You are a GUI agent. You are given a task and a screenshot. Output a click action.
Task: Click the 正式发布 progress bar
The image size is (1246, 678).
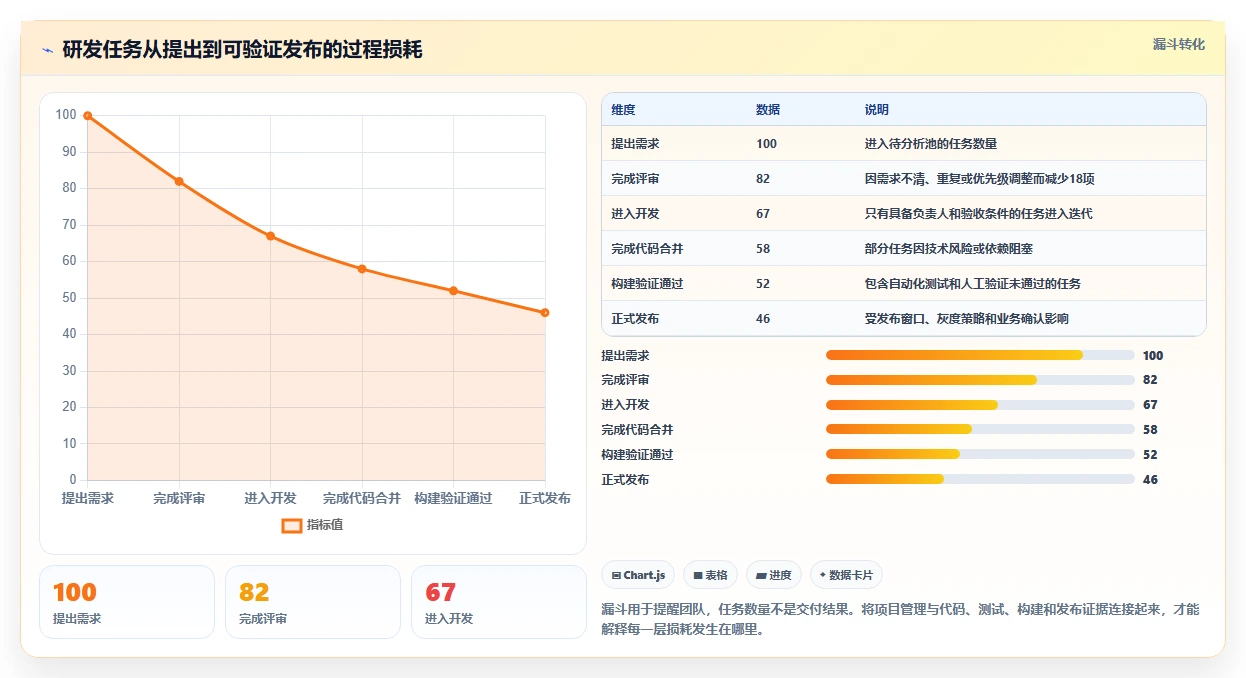[980, 480]
